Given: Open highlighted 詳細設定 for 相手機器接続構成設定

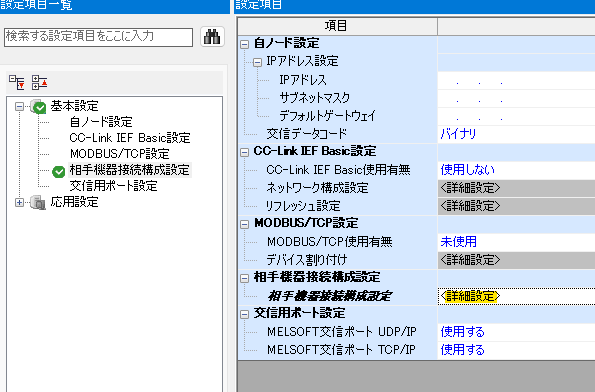Looking at the screenshot, I should click(x=470, y=296).
